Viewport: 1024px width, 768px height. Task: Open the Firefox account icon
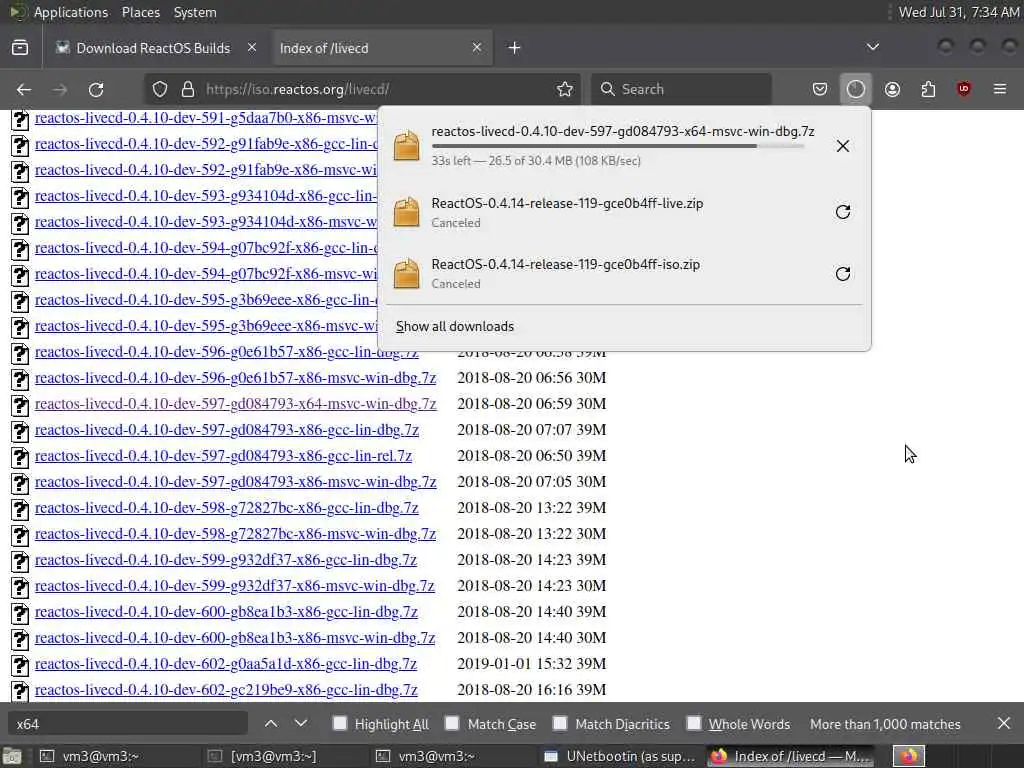[892, 89]
